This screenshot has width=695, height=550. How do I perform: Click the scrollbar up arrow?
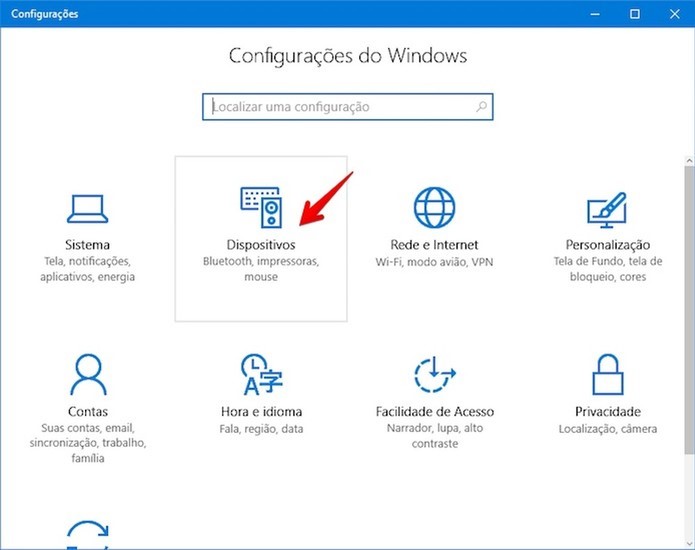(689, 160)
